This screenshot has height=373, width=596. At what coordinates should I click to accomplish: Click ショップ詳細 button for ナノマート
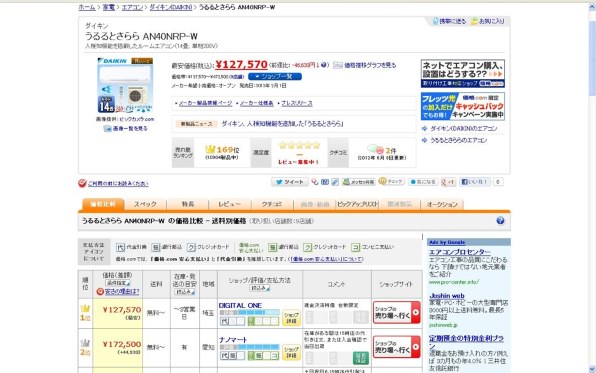(x=291, y=352)
